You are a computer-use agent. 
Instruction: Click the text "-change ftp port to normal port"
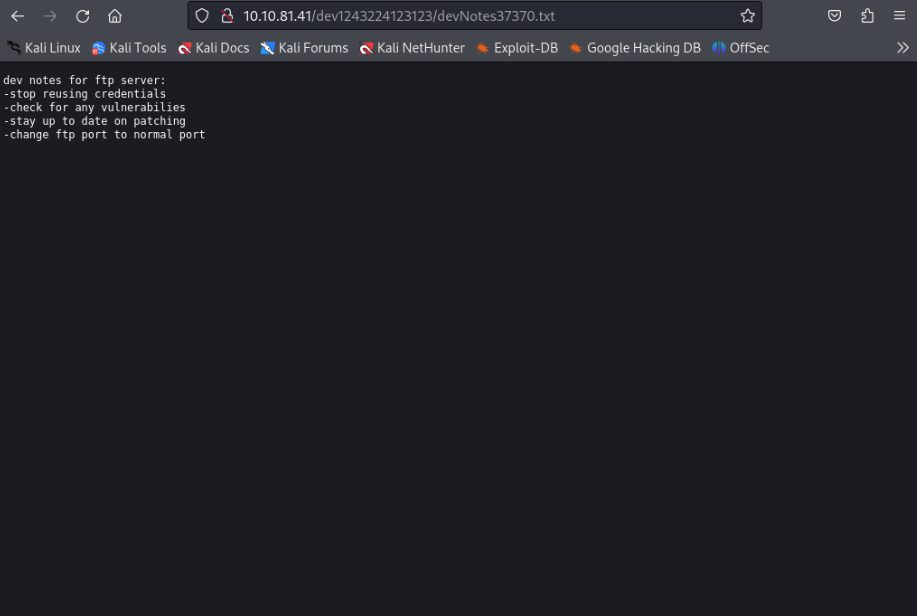click(104, 134)
